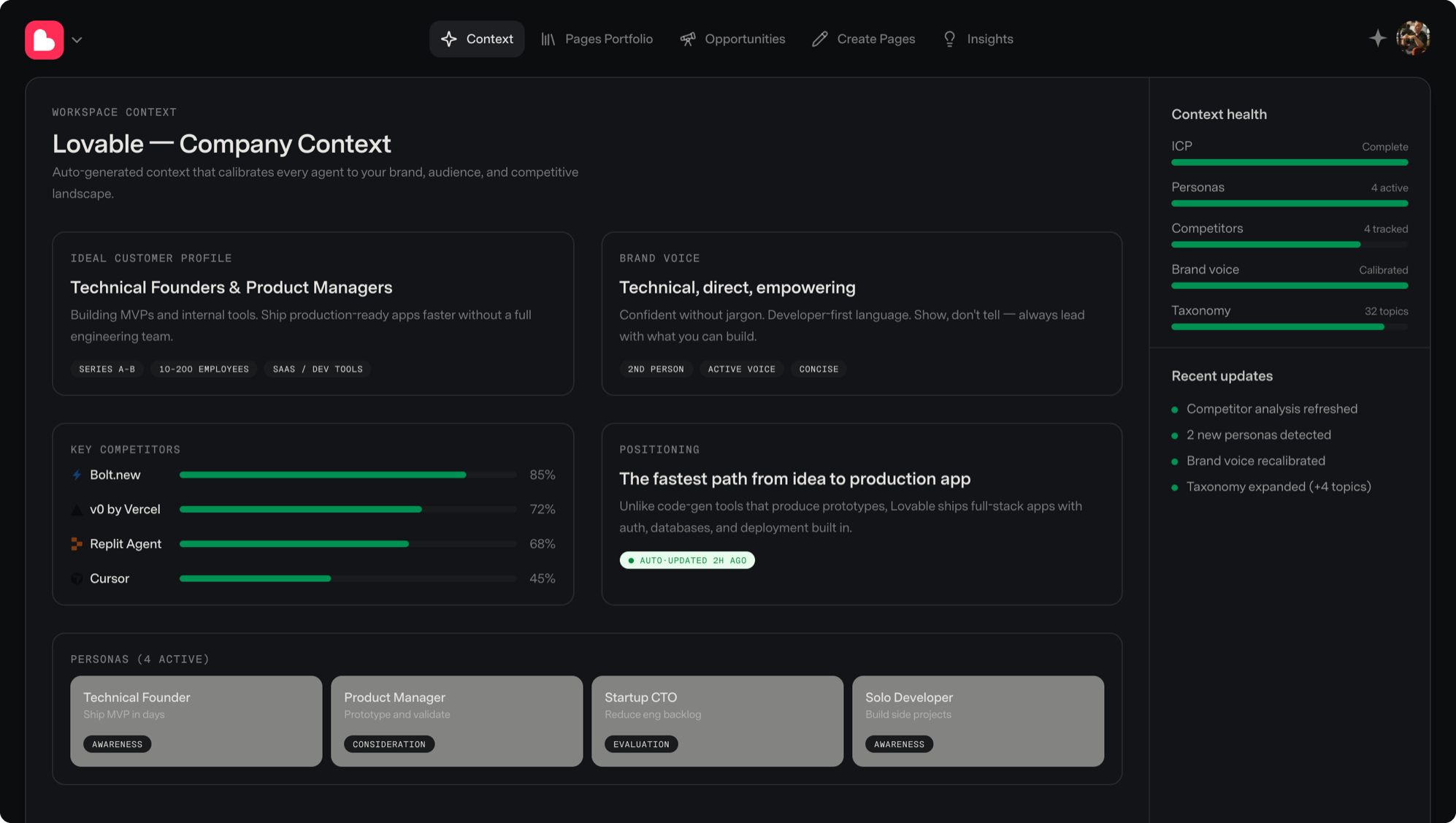Open the Product Manager persona card

click(x=456, y=721)
